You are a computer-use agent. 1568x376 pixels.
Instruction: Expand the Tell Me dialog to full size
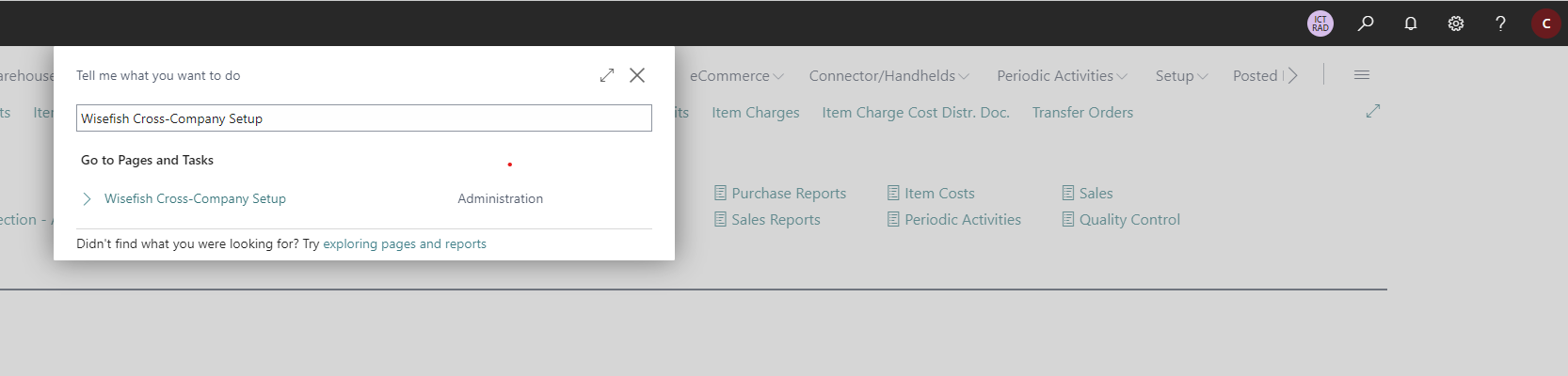(x=607, y=75)
